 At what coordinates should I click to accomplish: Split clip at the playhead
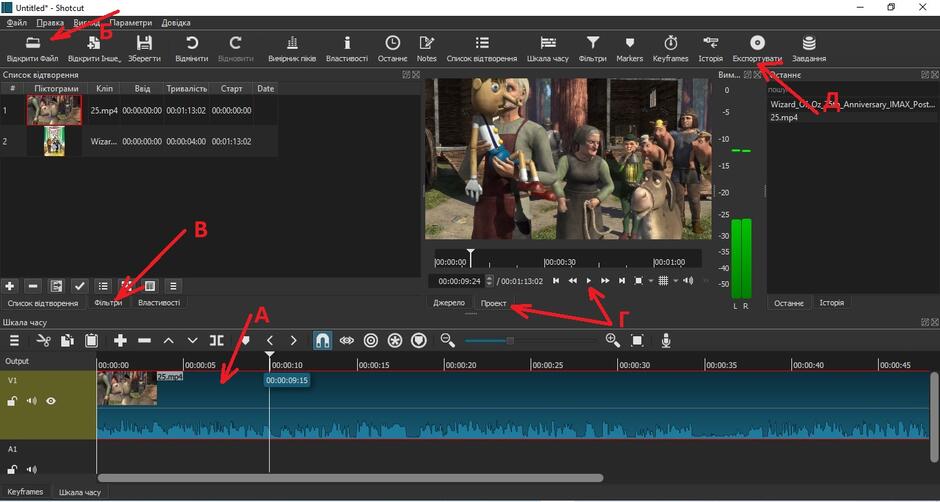point(216,341)
